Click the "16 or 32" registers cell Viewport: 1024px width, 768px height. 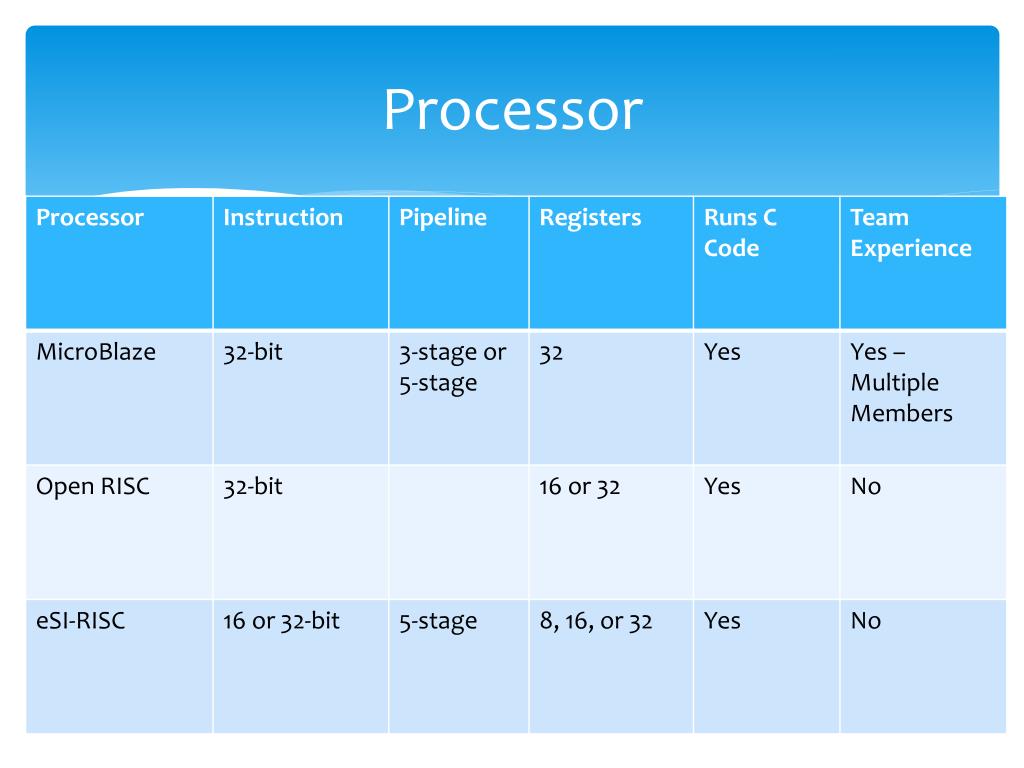(611, 532)
